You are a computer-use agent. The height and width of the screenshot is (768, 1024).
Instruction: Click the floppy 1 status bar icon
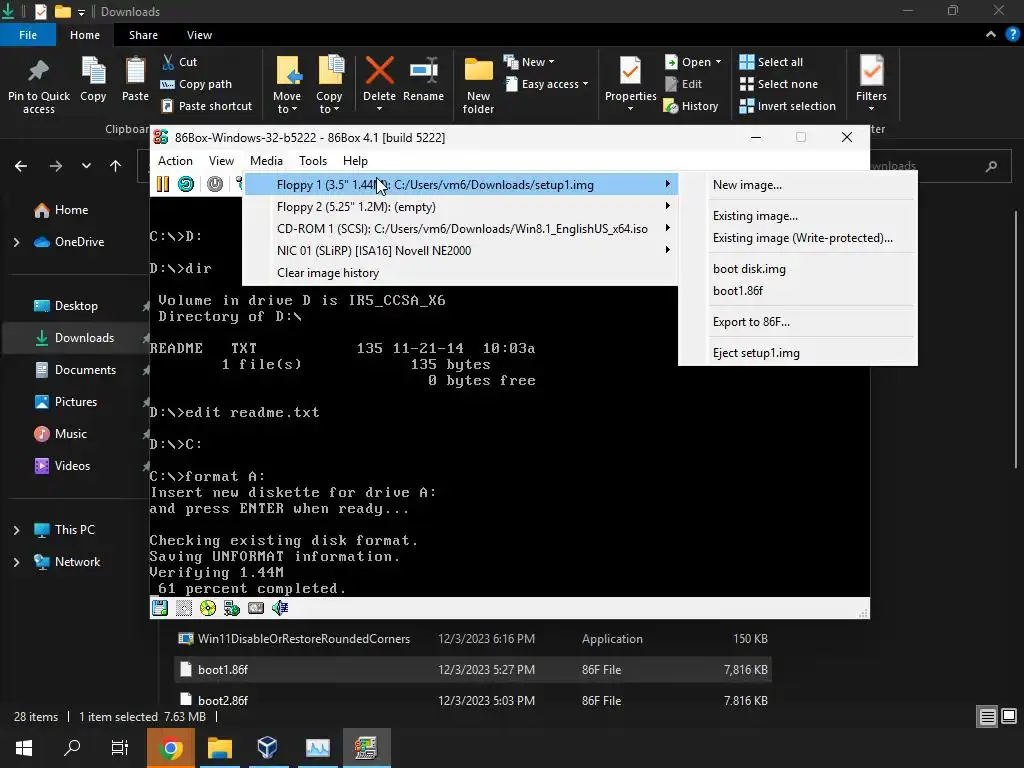(160, 608)
